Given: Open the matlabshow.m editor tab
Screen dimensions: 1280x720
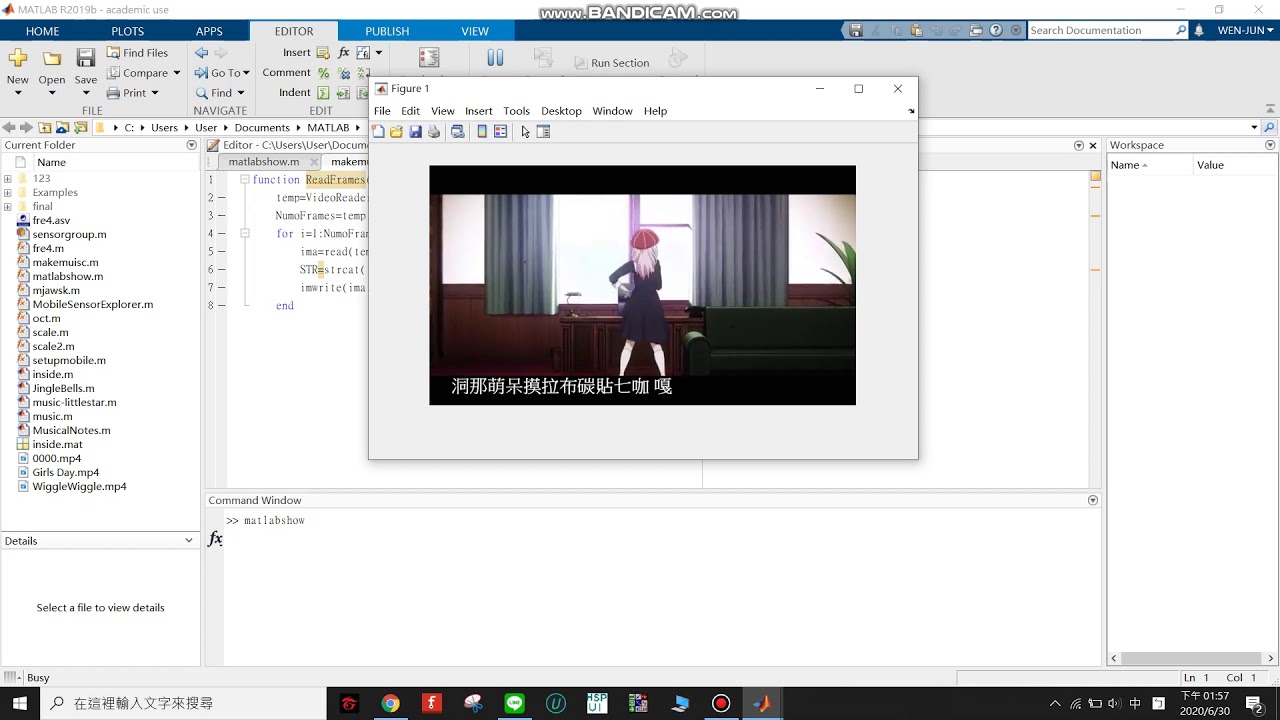Looking at the screenshot, I should 264,162.
